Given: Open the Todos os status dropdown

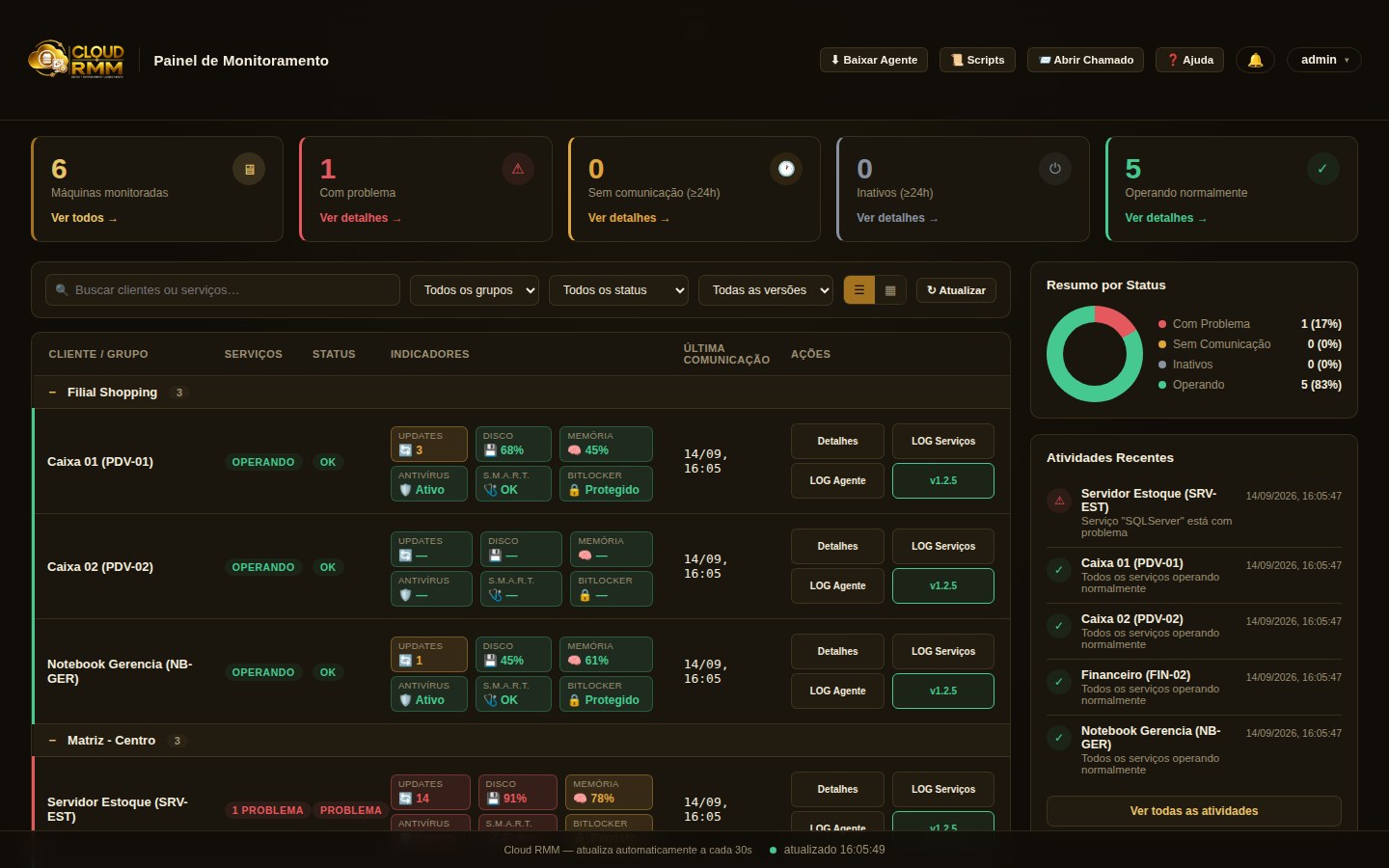Looking at the screenshot, I should [618, 290].
